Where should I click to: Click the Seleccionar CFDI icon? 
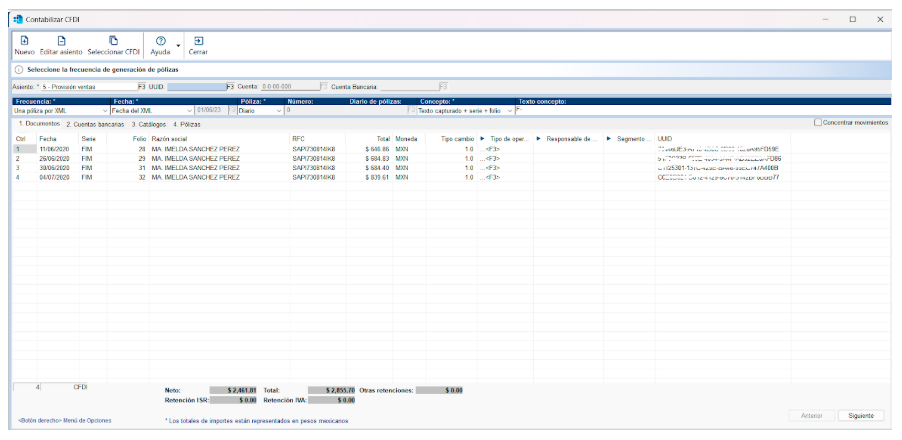coord(113,45)
